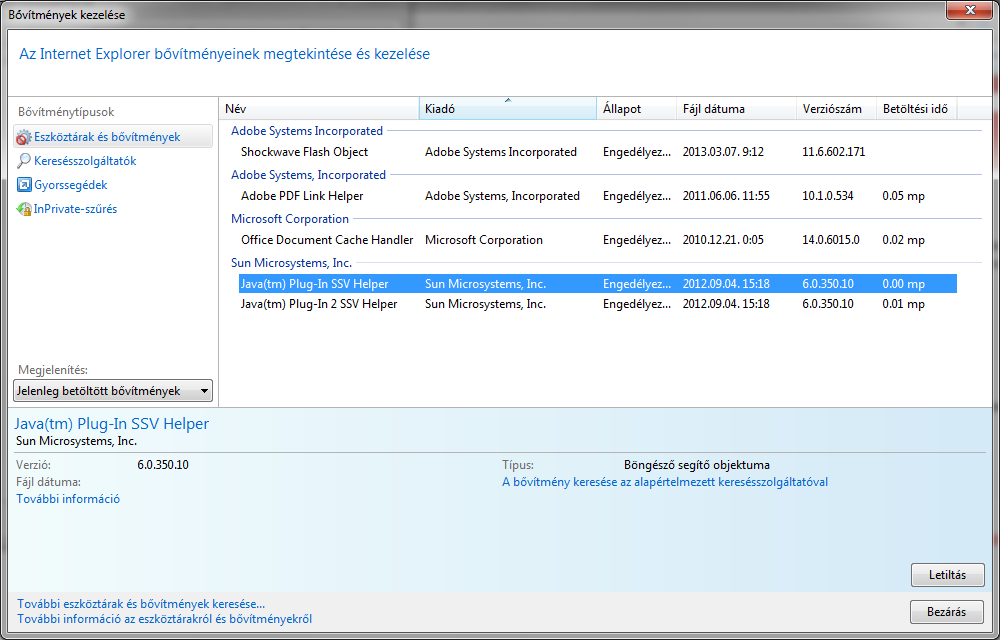Click the Letiltás button
1000x640 pixels.
point(948,574)
